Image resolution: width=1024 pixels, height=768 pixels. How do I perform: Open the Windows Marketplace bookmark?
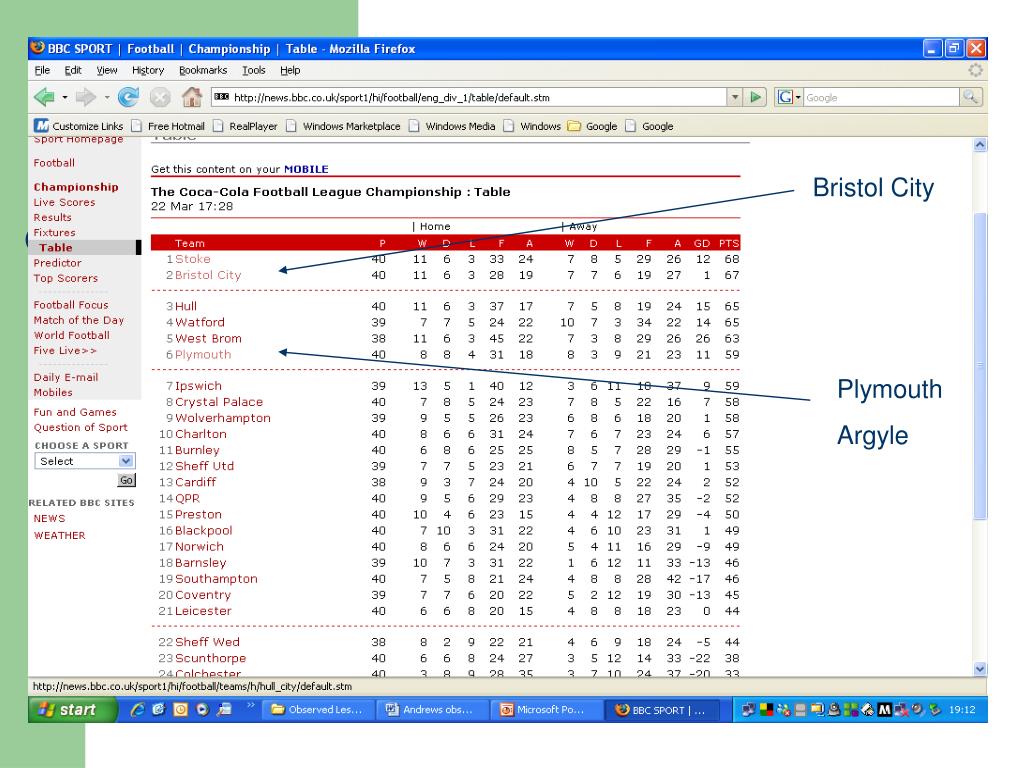pos(344,126)
